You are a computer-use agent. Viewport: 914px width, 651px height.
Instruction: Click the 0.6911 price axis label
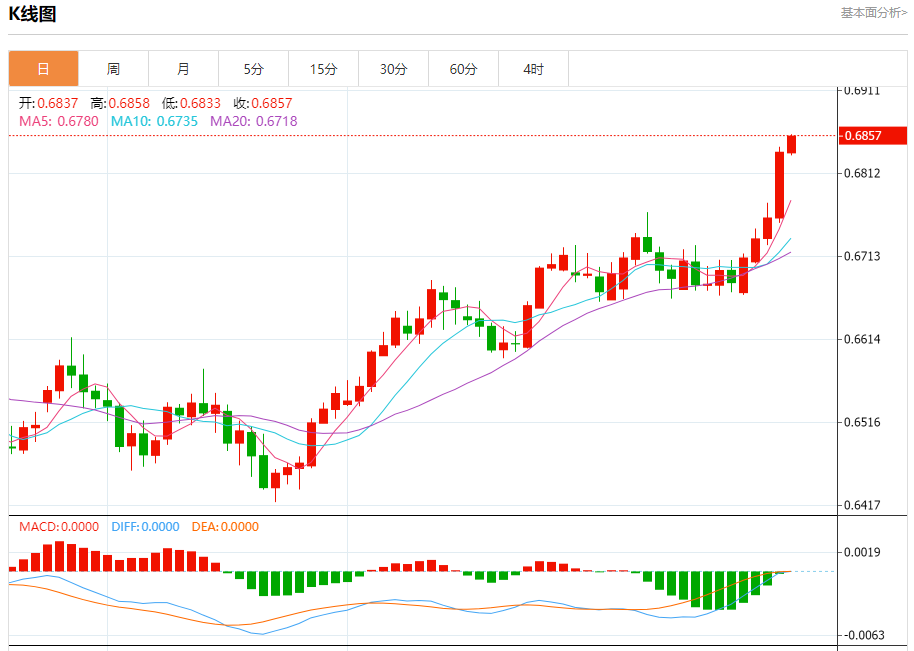861,90
